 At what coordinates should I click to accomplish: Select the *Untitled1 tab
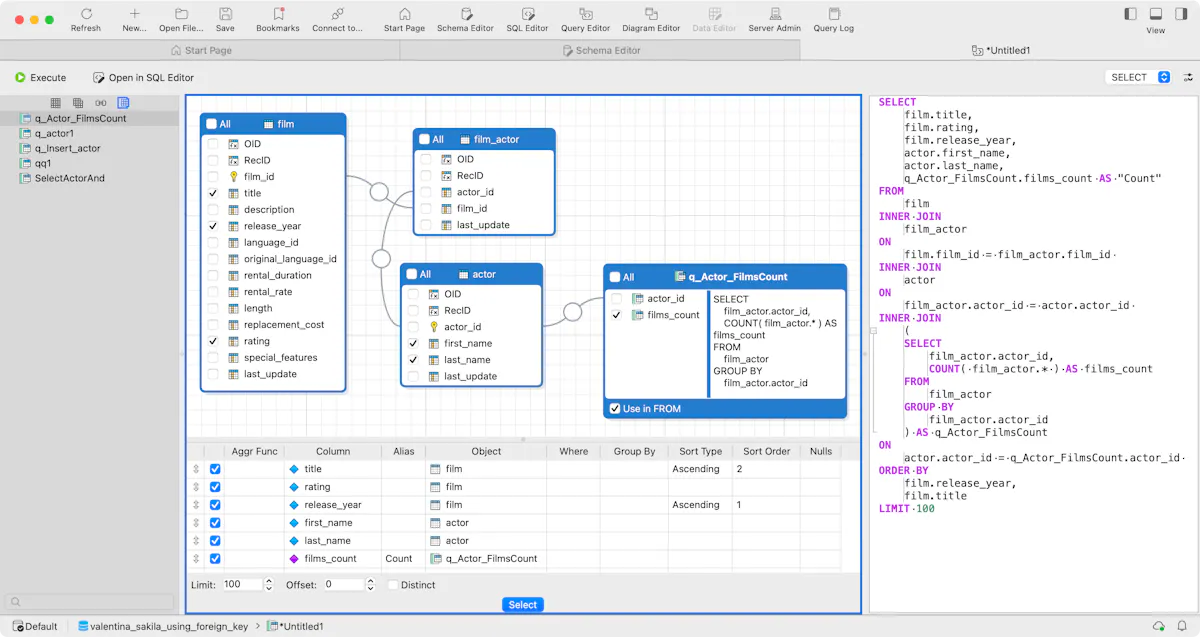pyautogui.click(x=1000, y=50)
